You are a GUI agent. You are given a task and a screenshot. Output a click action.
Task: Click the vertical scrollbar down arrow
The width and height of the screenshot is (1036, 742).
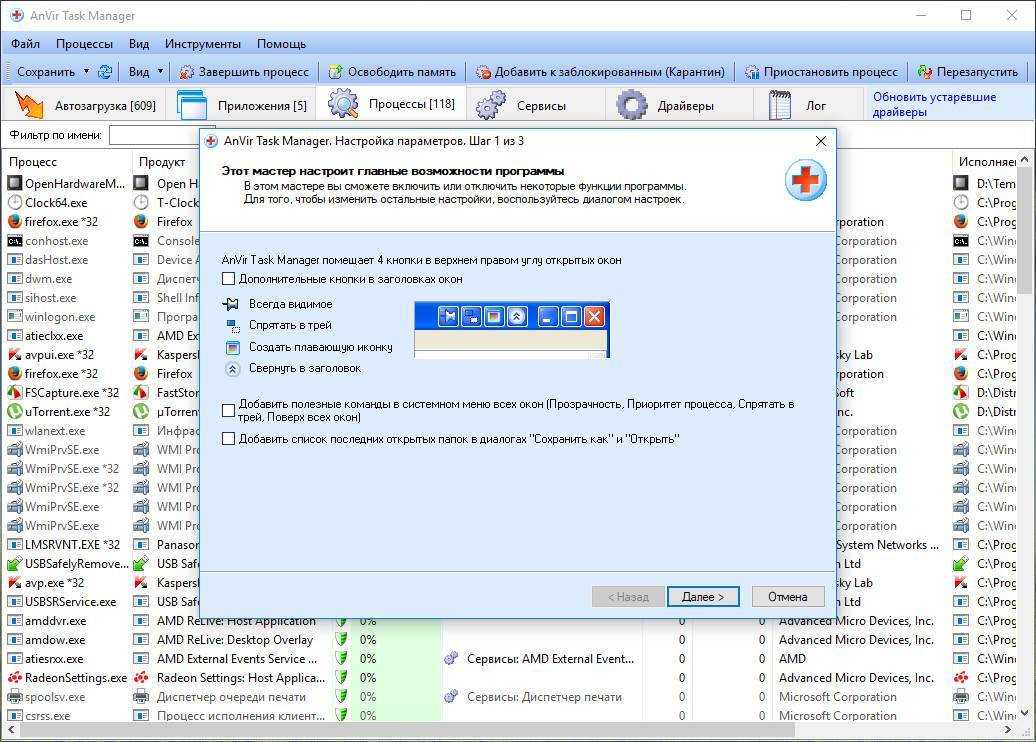1025,713
